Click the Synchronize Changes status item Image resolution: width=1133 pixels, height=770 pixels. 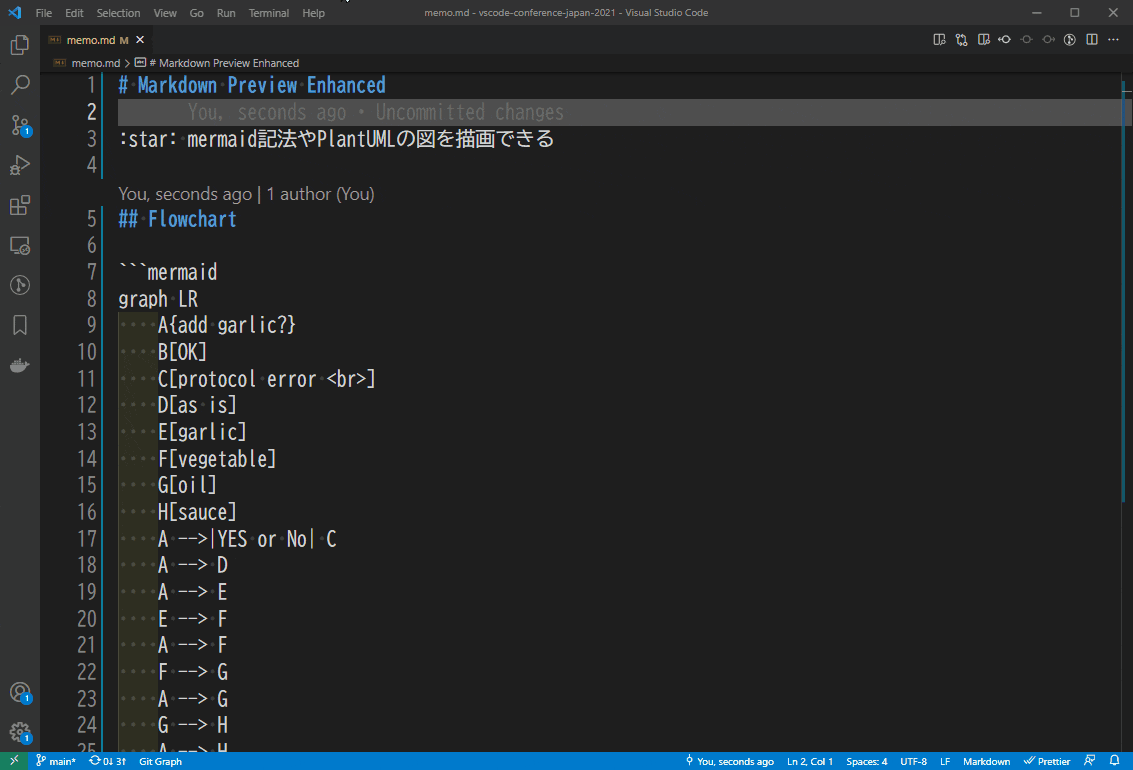[107, 761]
